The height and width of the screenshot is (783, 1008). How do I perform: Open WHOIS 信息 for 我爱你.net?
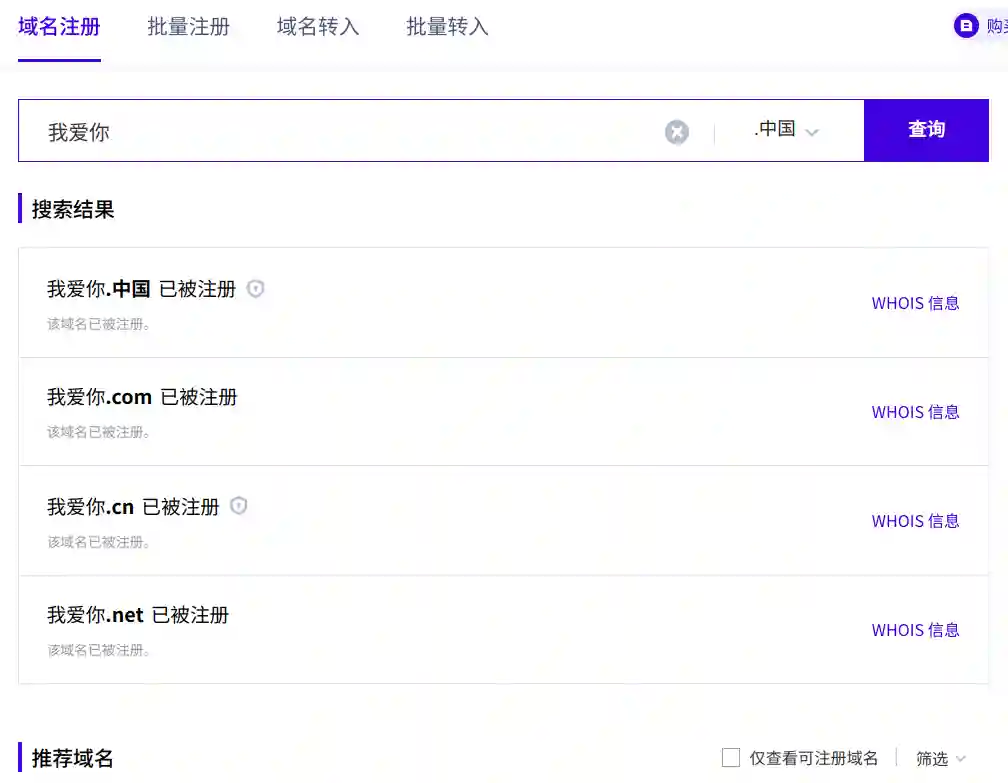(915, 630)
